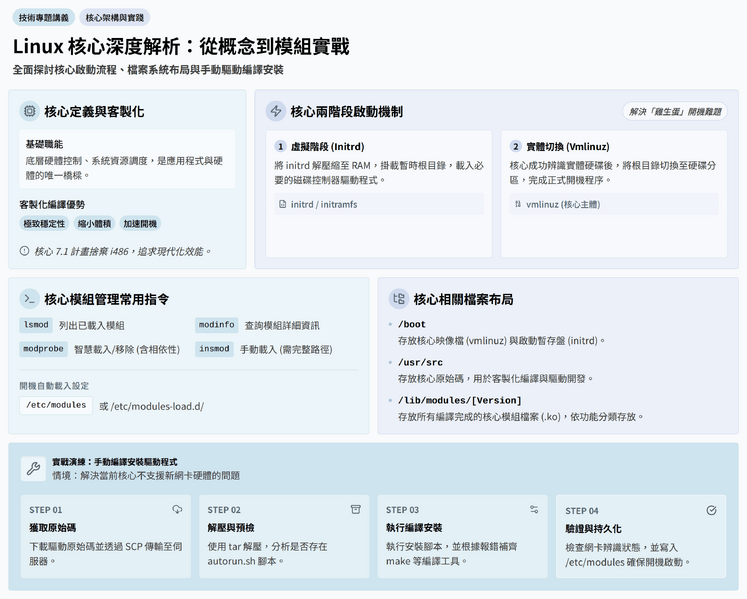The image size is (747, 599).
Task: Click the /usr/src directory entry
Action: pos(420,363)
